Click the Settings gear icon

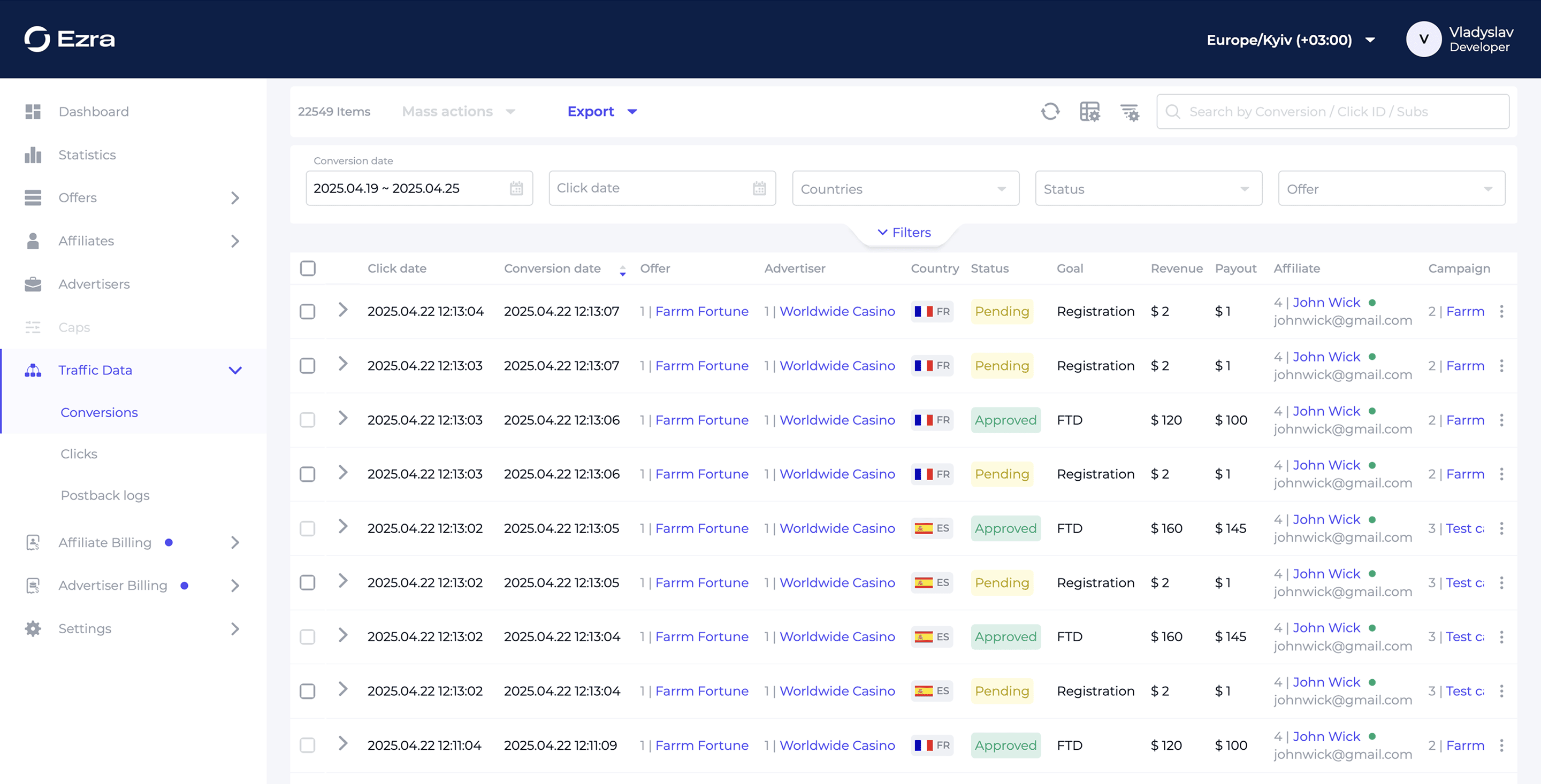(33, 628)
